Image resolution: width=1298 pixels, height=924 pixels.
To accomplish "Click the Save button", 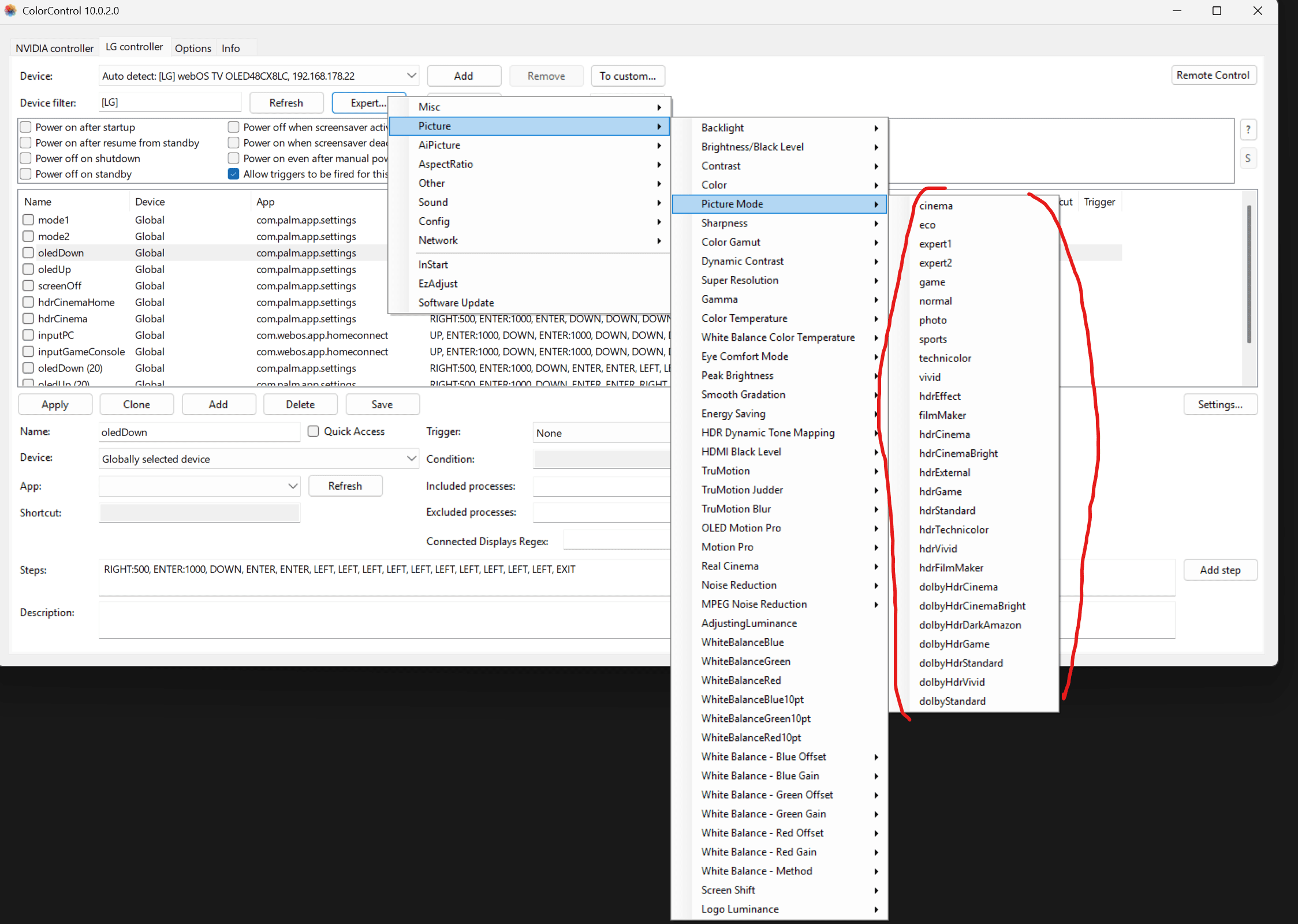I will click(x=382, y=404).
